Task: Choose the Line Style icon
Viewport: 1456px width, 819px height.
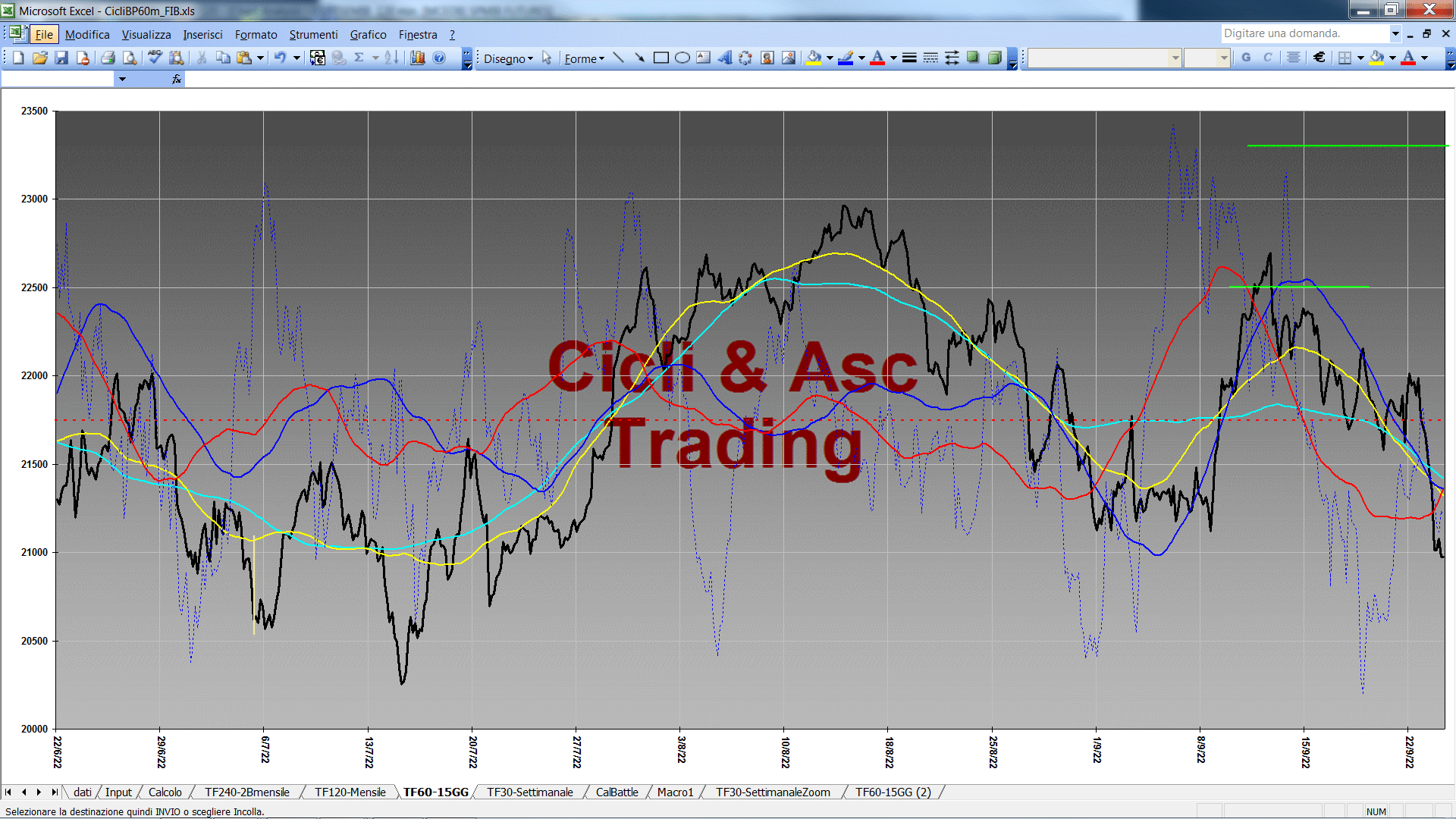Action: (909, 58)
